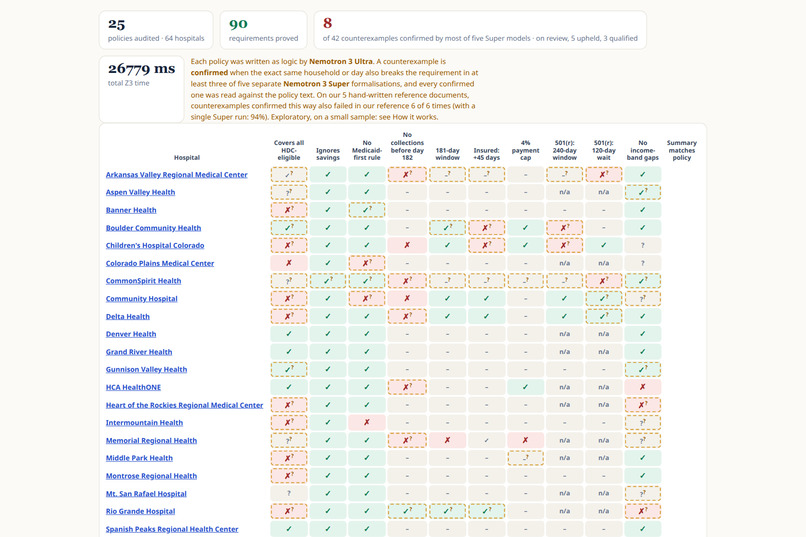806x537 pixels.
Task: Select Middle Park Health's dashed cell under 4% payment cap
Action: 525,458
